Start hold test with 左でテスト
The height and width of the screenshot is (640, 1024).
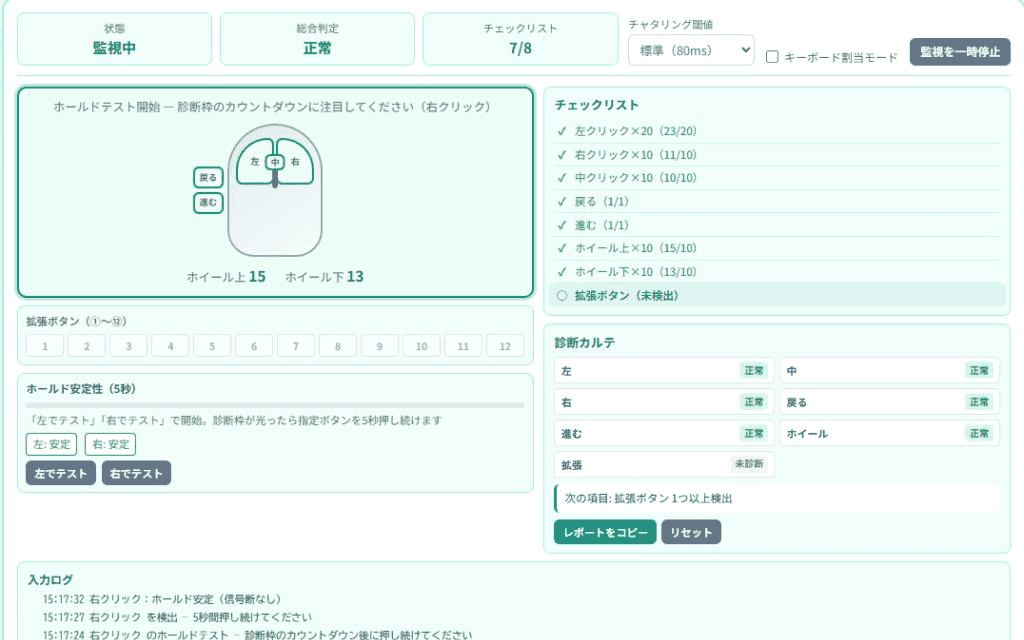point(61,473)
